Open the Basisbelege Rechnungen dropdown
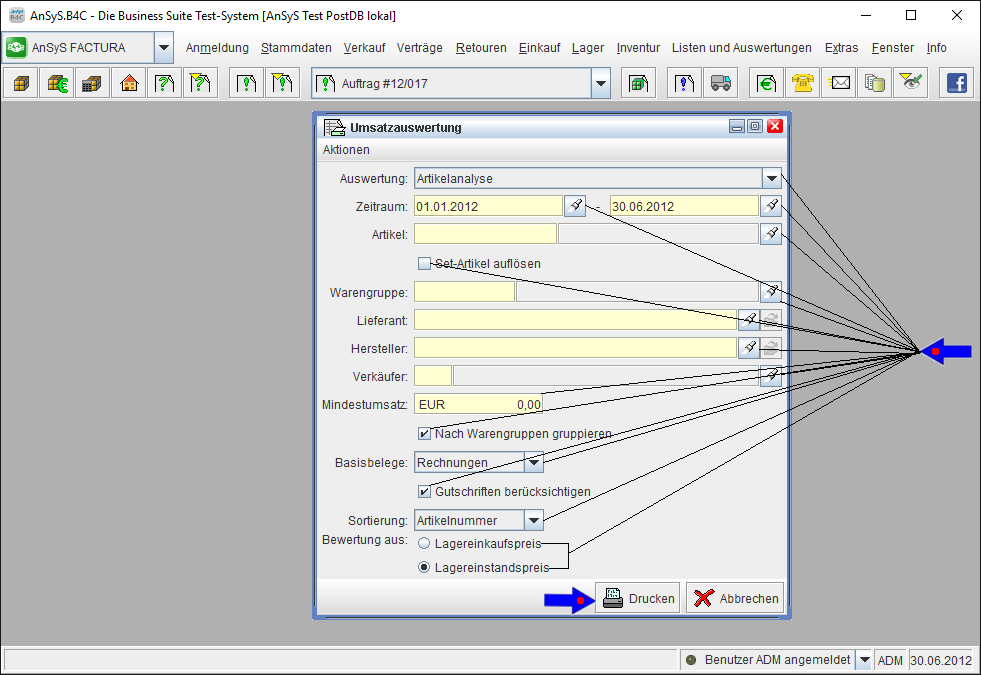The image size is (981, 675). (x=534, y=463)
